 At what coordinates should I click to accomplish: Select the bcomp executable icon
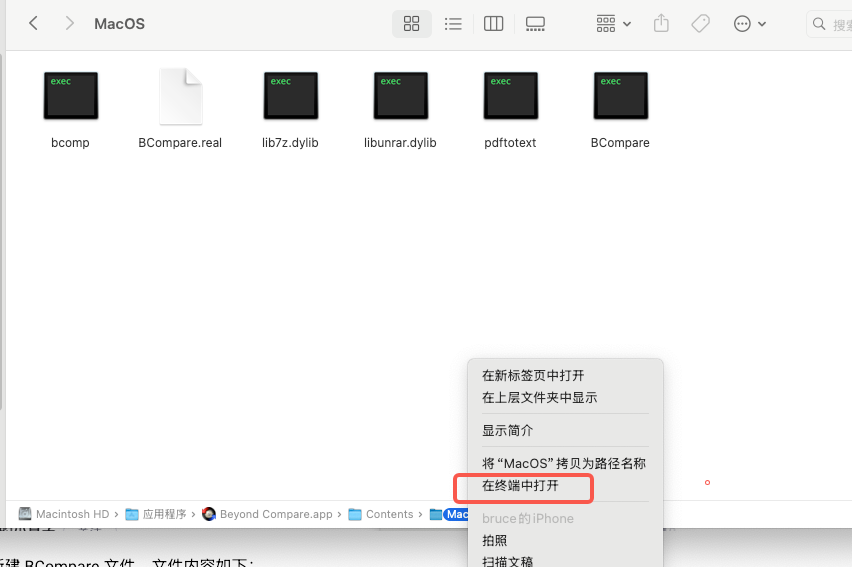(x=71, y=96)
